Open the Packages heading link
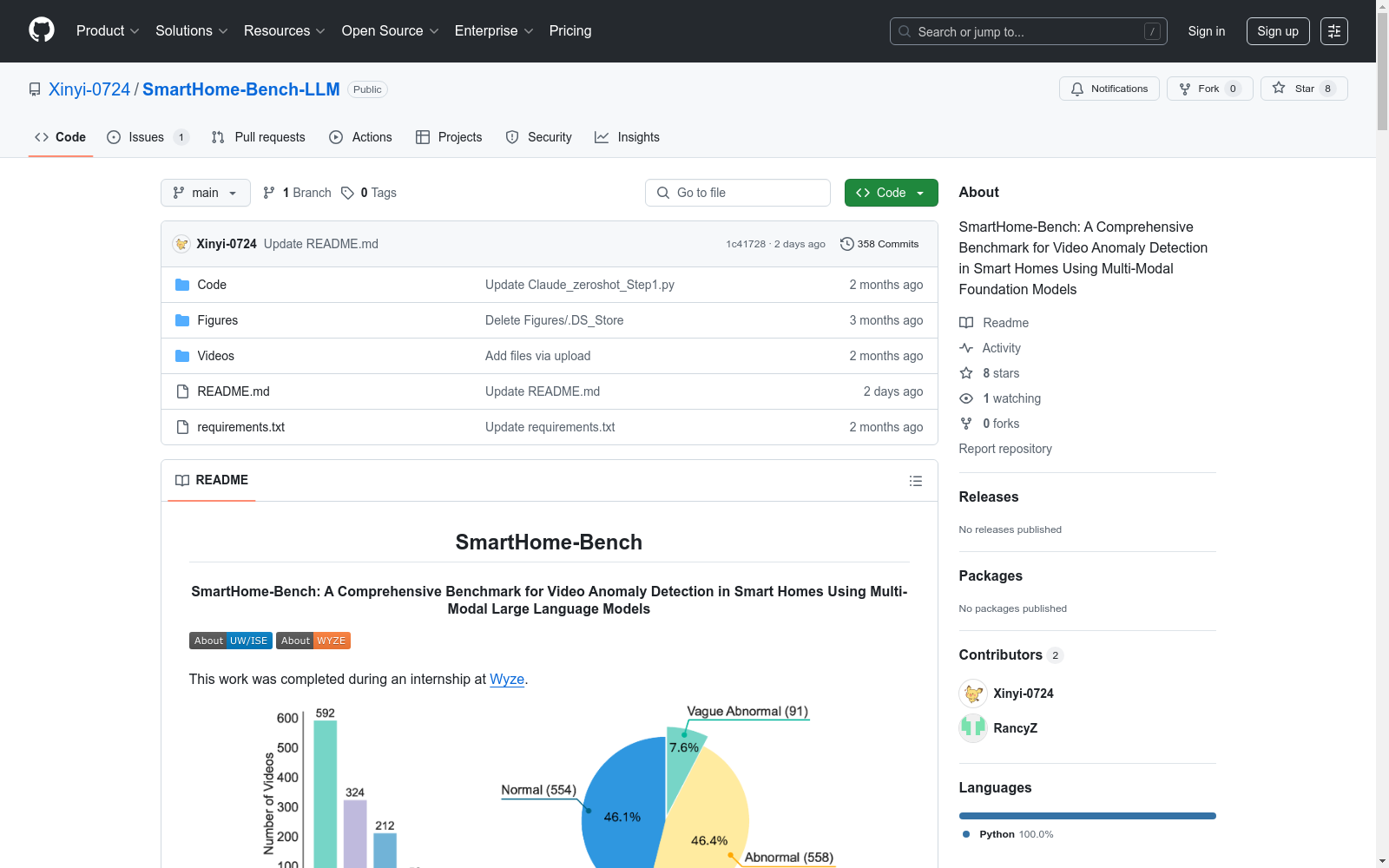 [x=991, y=575]
